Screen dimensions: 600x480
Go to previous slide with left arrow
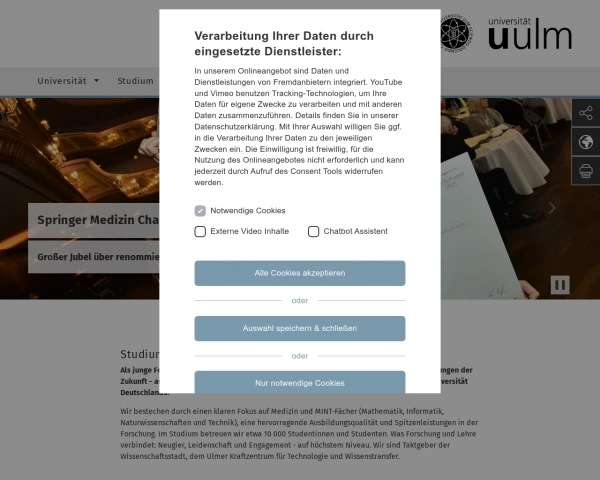point(48,208)
